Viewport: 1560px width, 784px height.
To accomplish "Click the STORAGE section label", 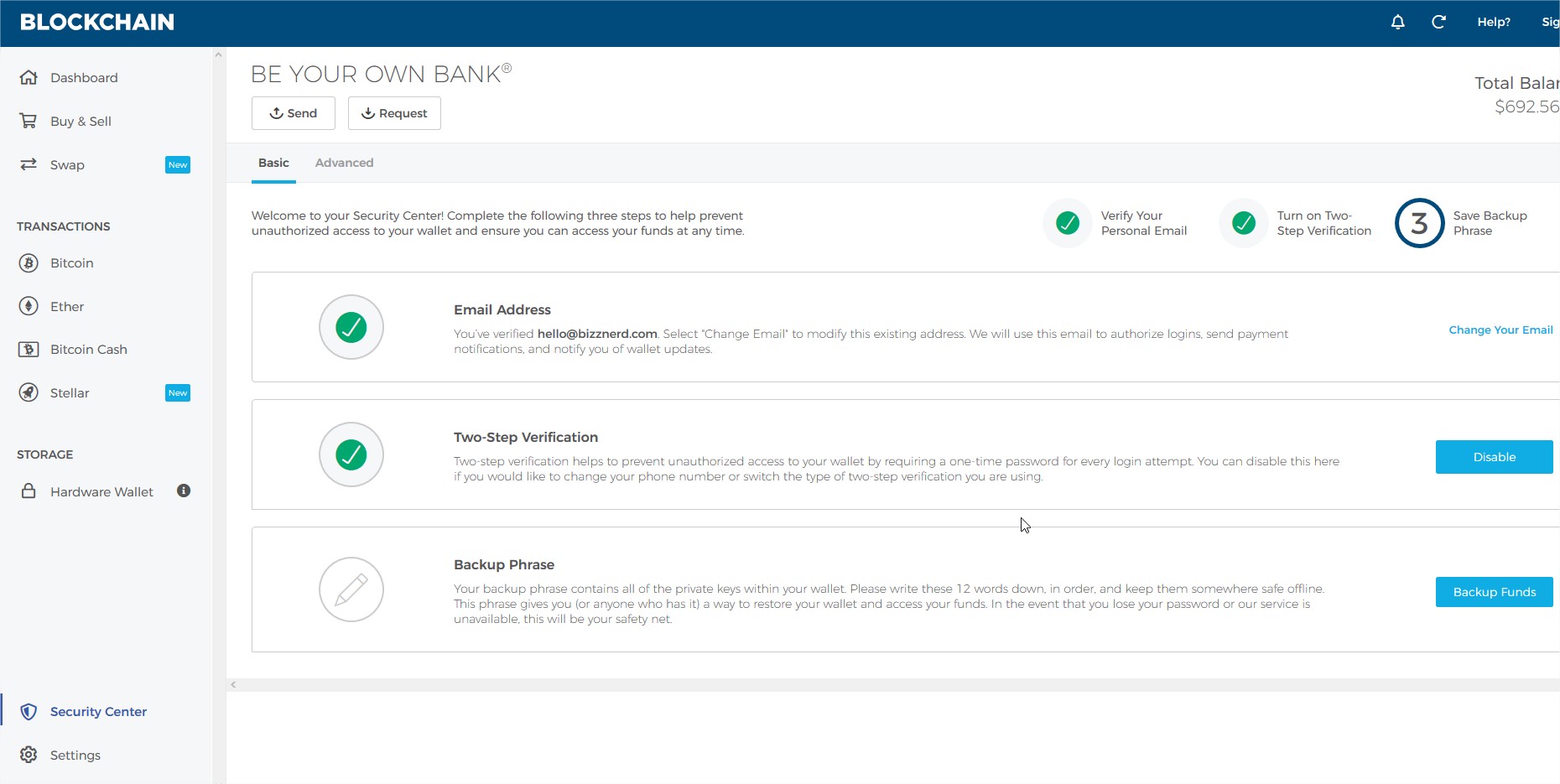I will tap(45, 454).
